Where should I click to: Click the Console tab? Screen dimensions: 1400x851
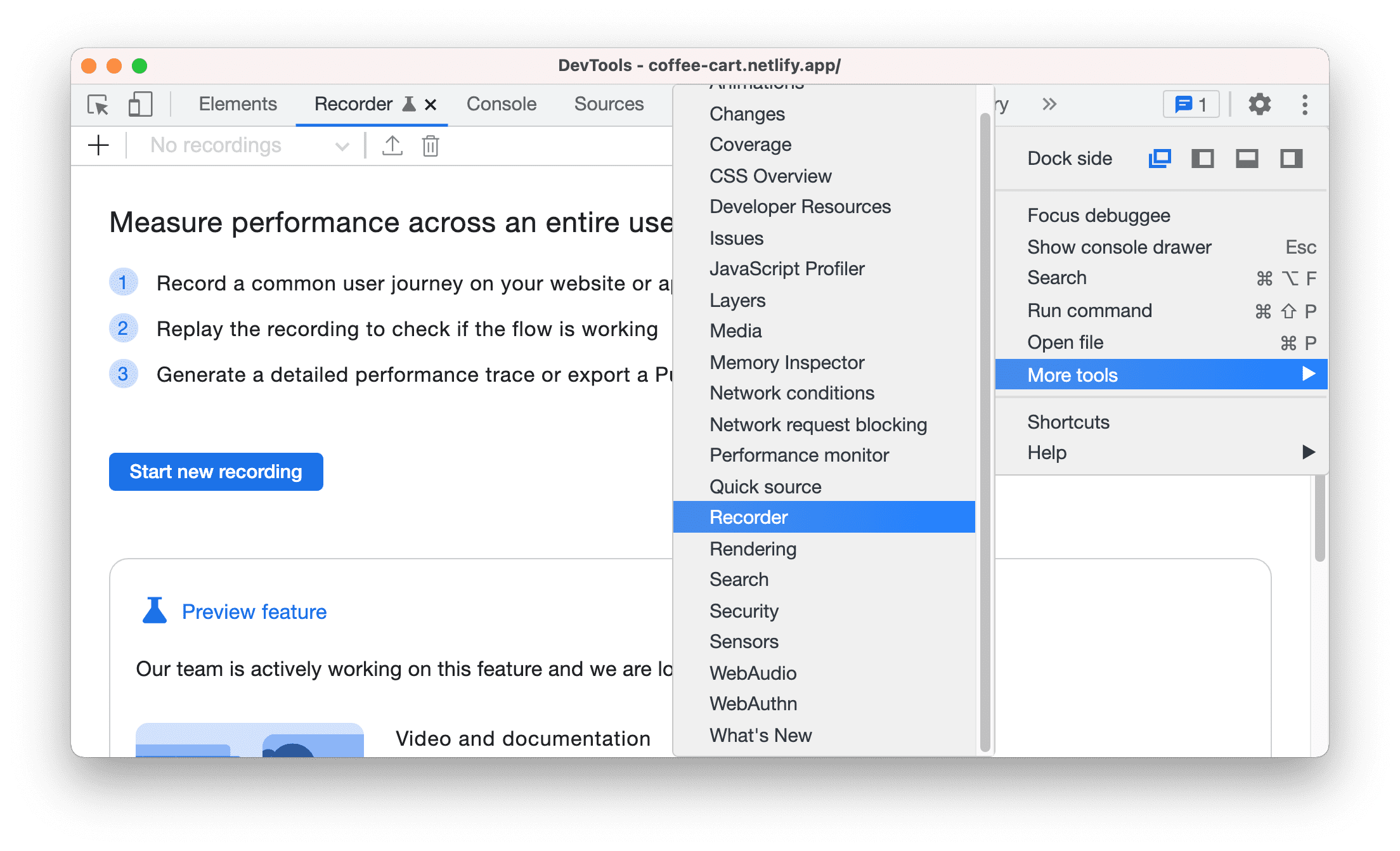(x=502, y=104)
